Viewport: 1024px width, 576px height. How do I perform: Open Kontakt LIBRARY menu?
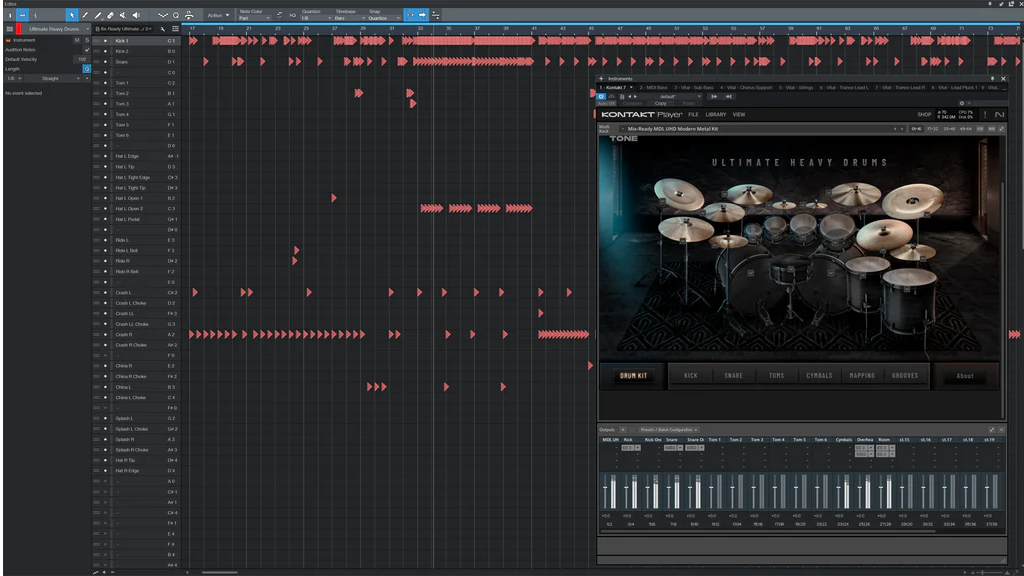715,114
